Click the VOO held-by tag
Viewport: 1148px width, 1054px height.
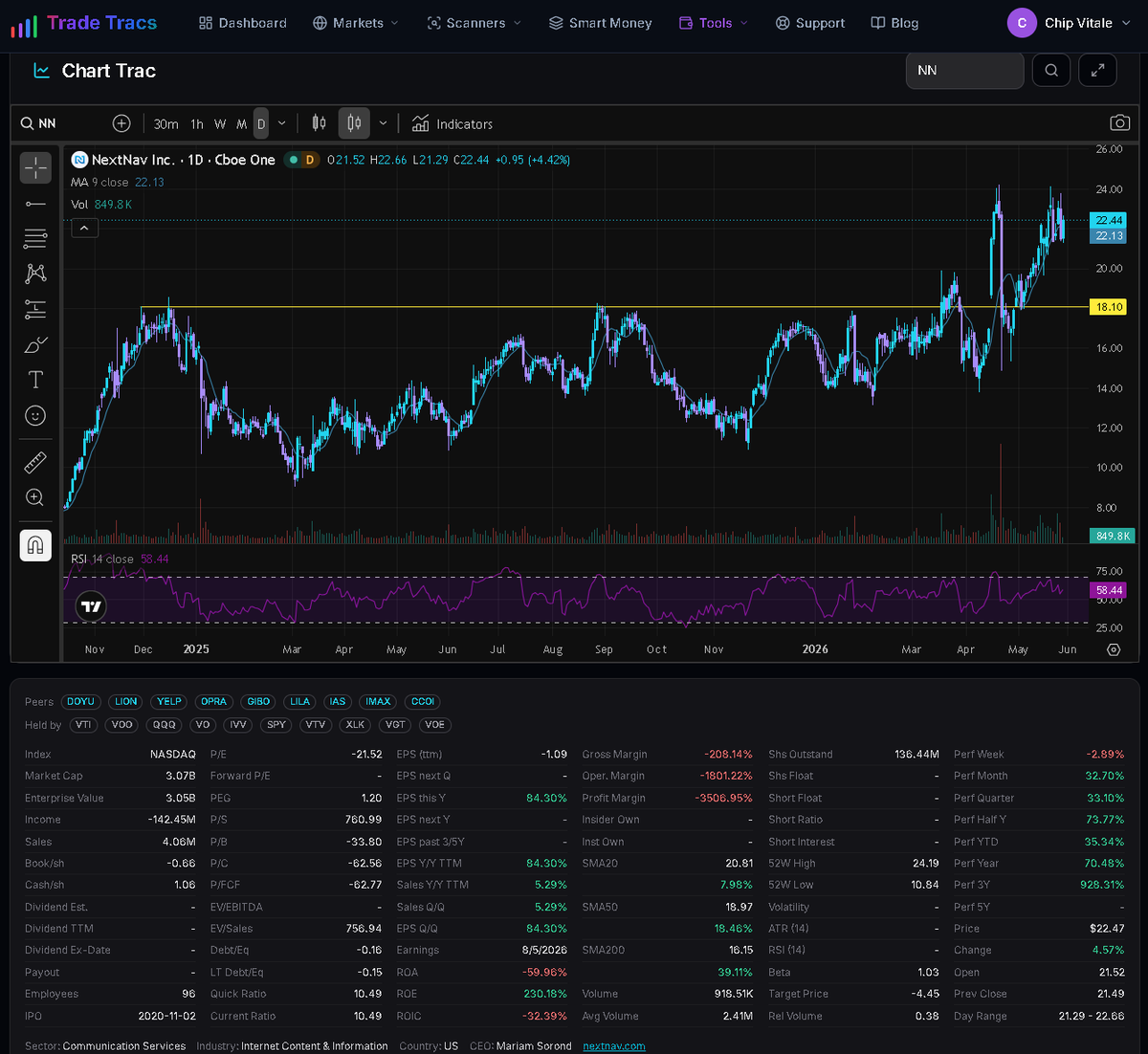coord(122,724)
